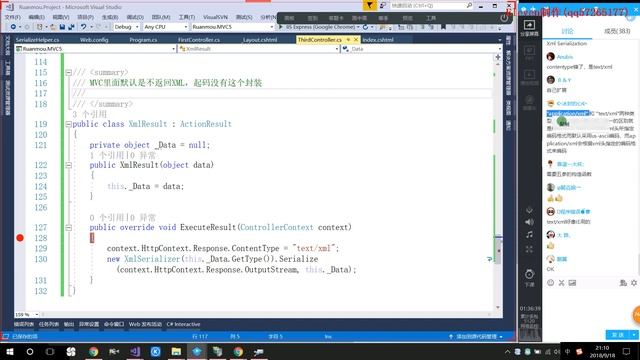Switch to the FirstController.cs tab
This screenshot has height=360, width=640.
coord(199,40)
